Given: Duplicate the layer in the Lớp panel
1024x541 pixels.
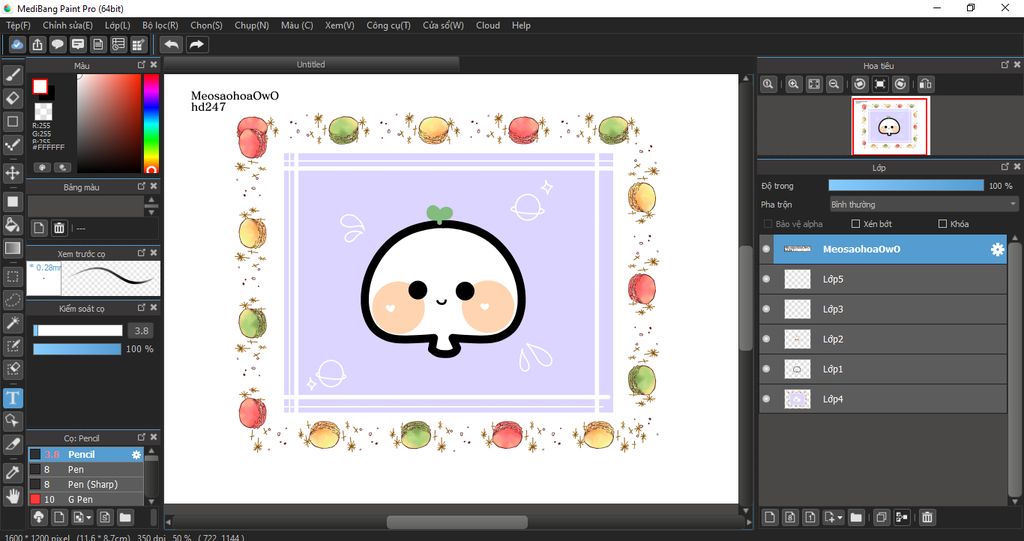Looking at the screenshot, I should [881, 517].
